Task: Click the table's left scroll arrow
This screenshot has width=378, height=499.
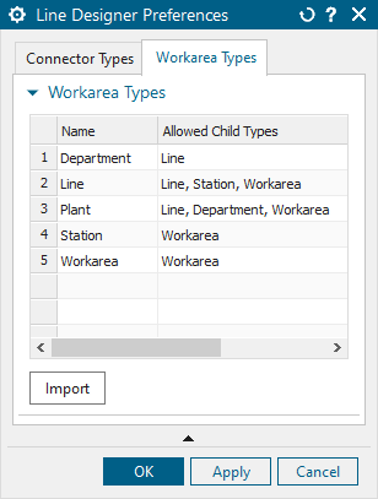Action: tap(41, 348)
